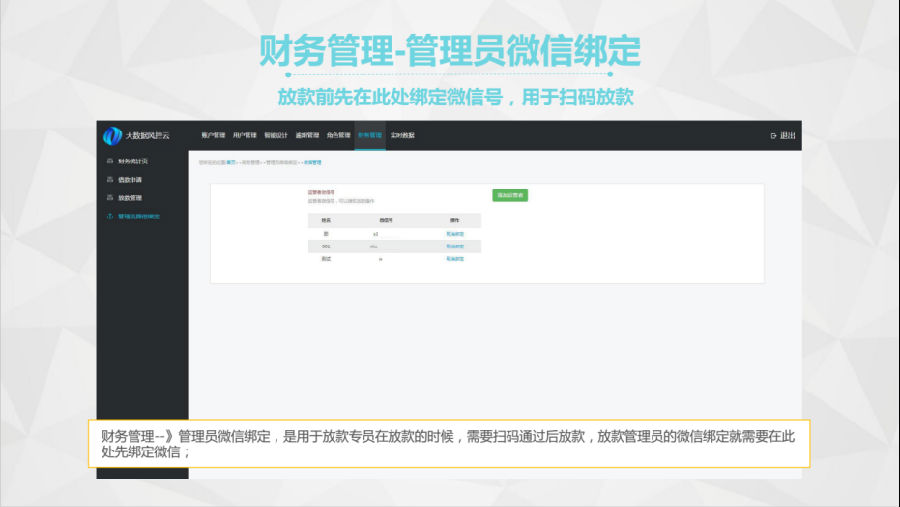
Task: Select the fourth top navigation menu item
Action: (307, 135)
